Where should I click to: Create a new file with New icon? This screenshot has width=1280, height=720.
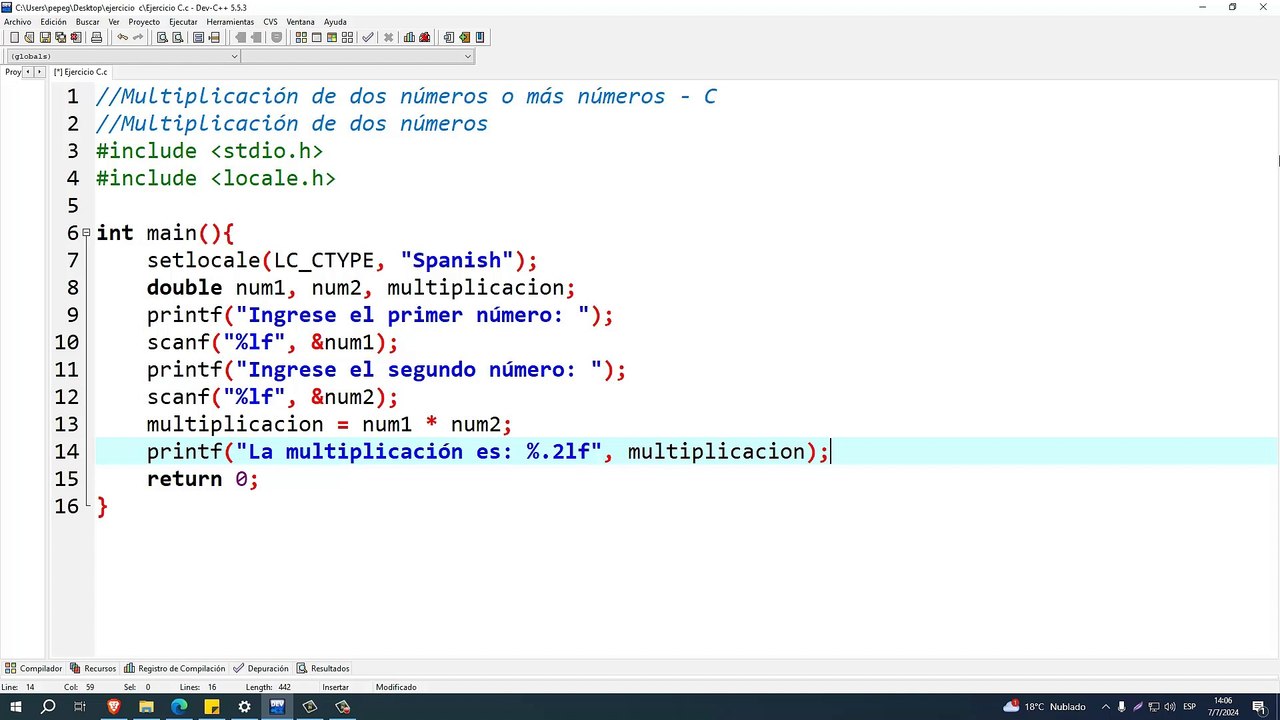[14, 37]
